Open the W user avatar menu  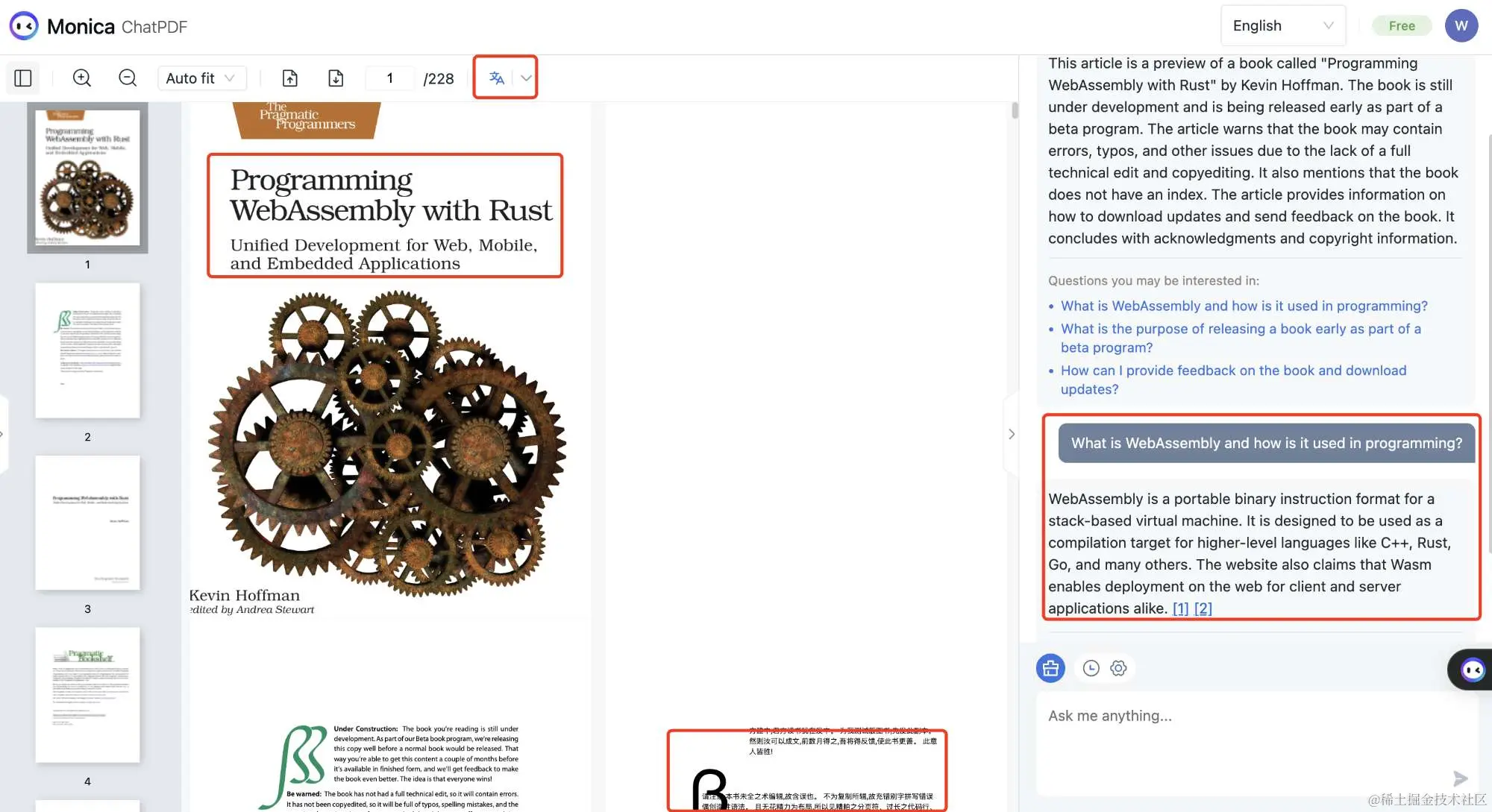click(x=1461, y=26)
